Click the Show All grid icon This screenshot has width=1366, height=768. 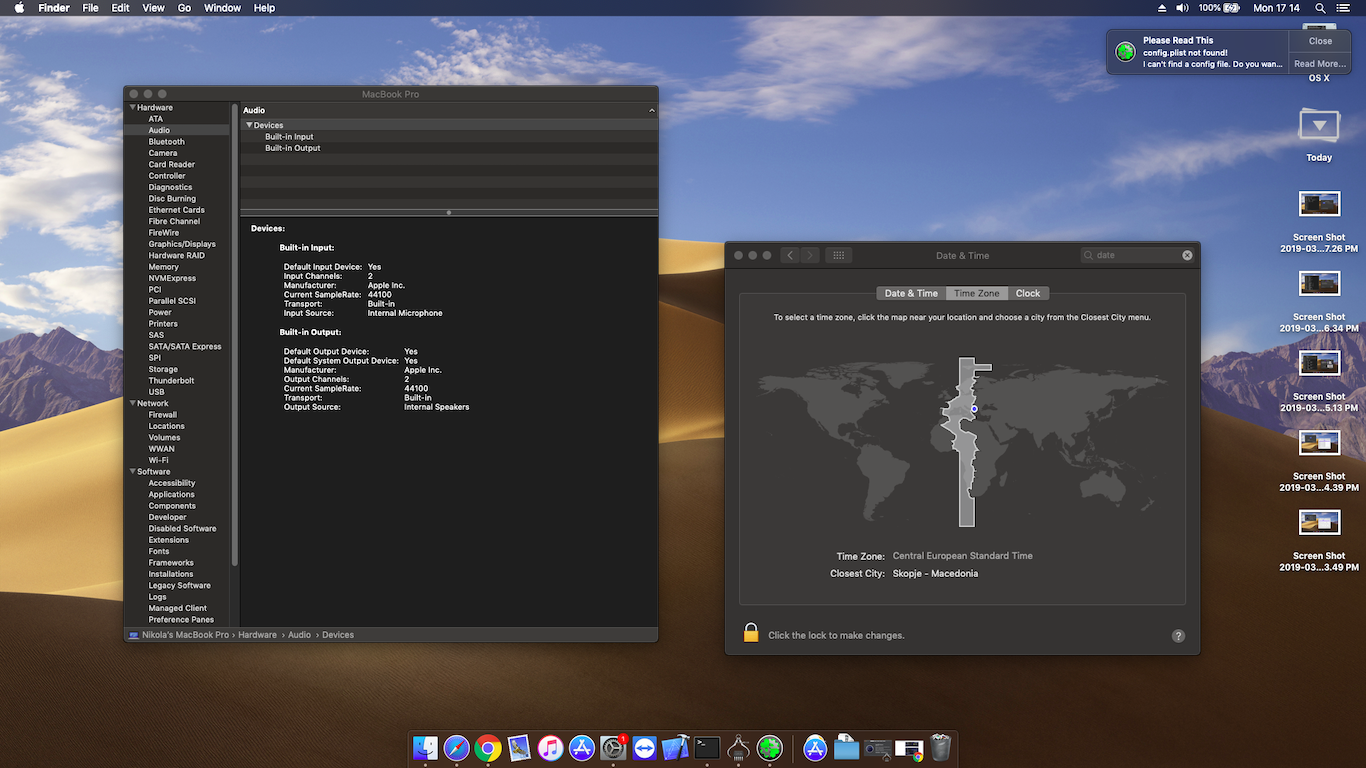click(838, 254)
